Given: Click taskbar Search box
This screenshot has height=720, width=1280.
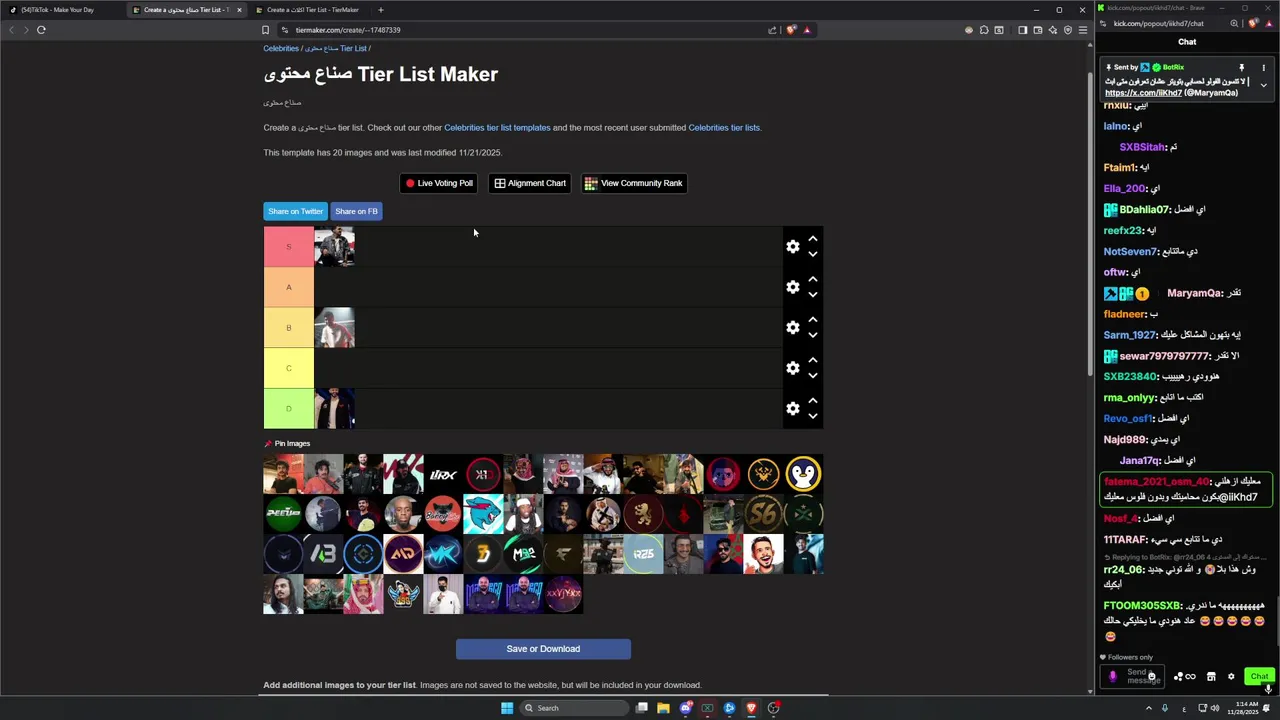Looking at the screenshot, I should (575, 708).
